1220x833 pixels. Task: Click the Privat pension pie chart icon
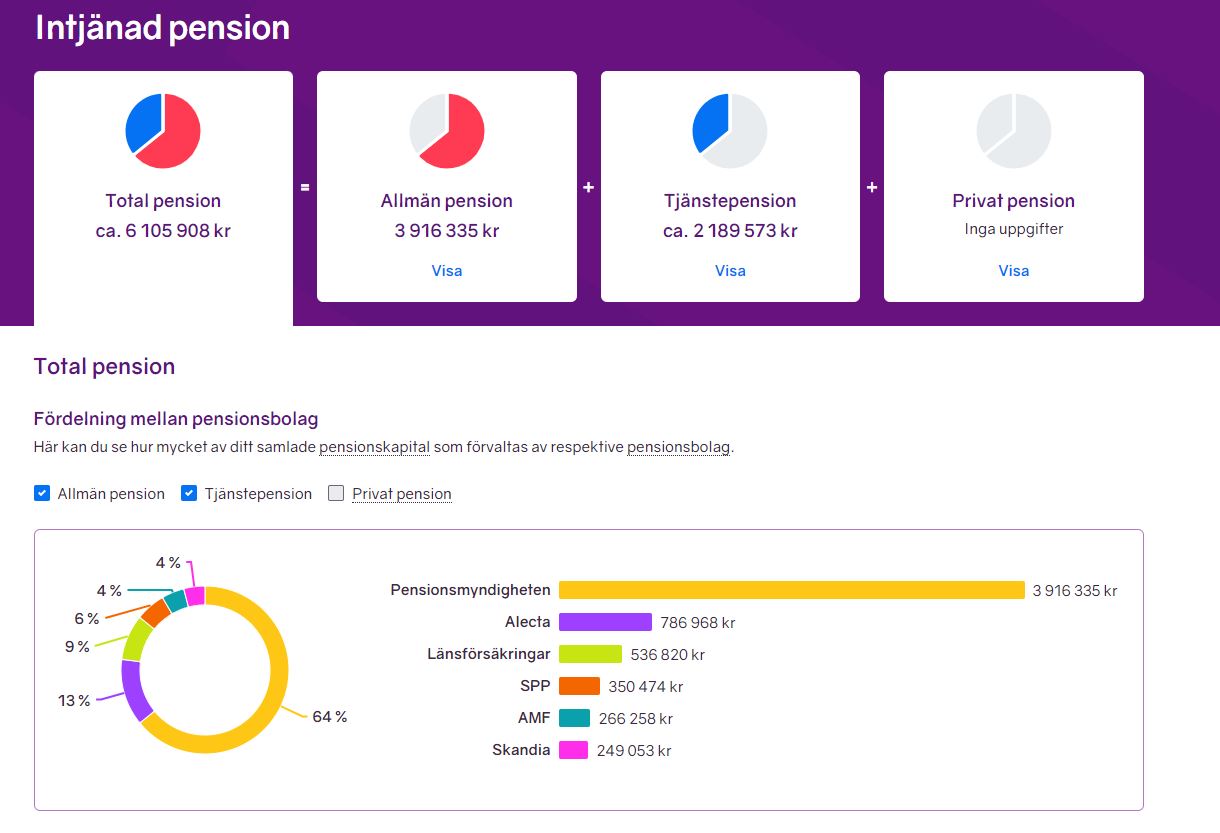pyautogui.click(x=1013, y=131)
